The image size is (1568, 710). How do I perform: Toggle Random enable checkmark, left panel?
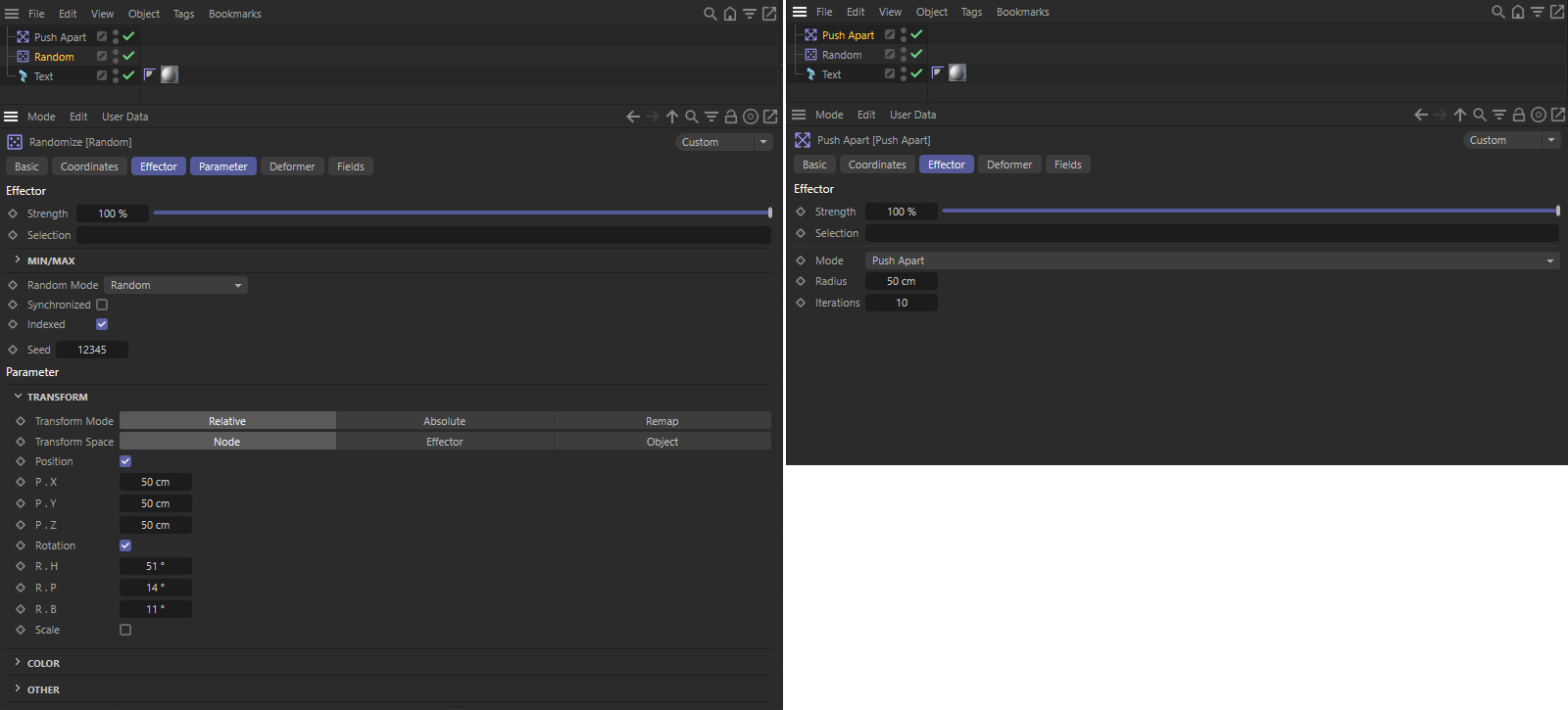pyautogui.click(x=128, y=56)
